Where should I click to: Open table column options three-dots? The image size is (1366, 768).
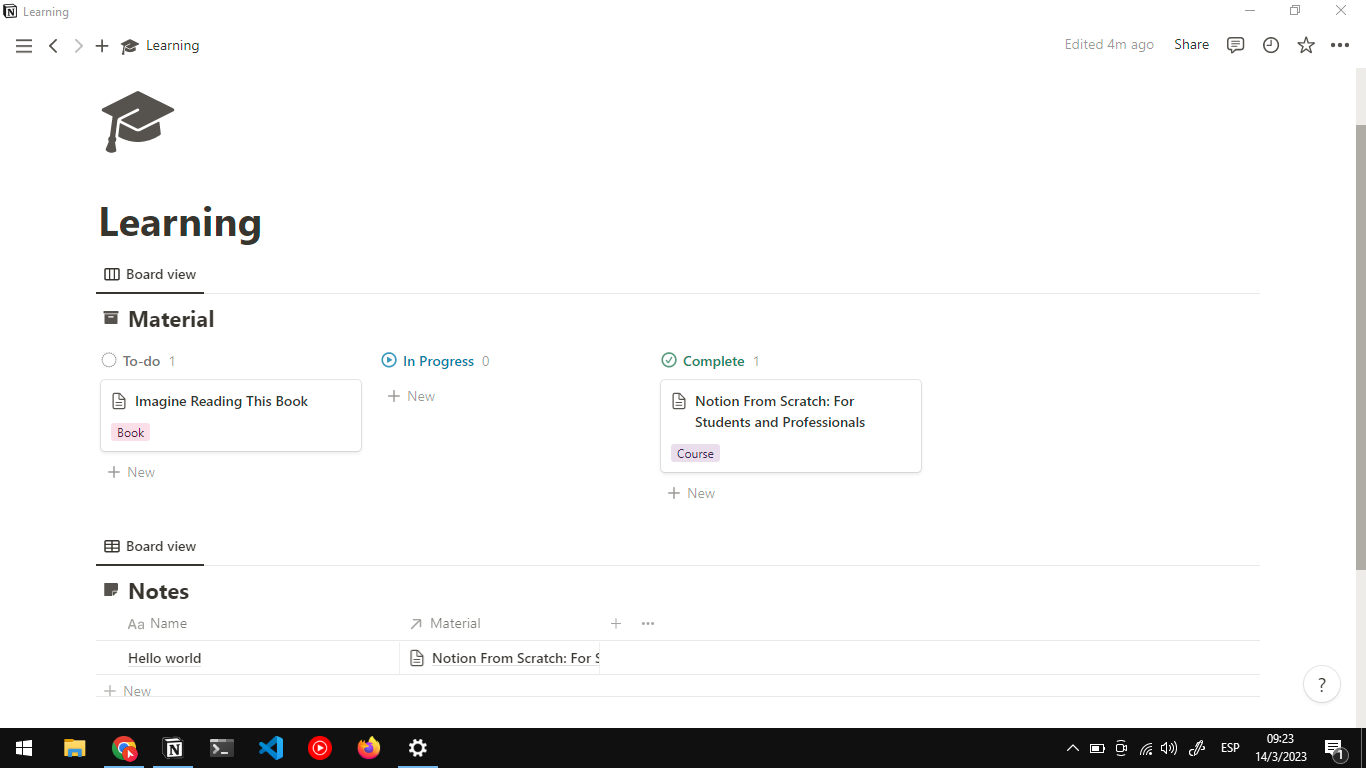648,623
